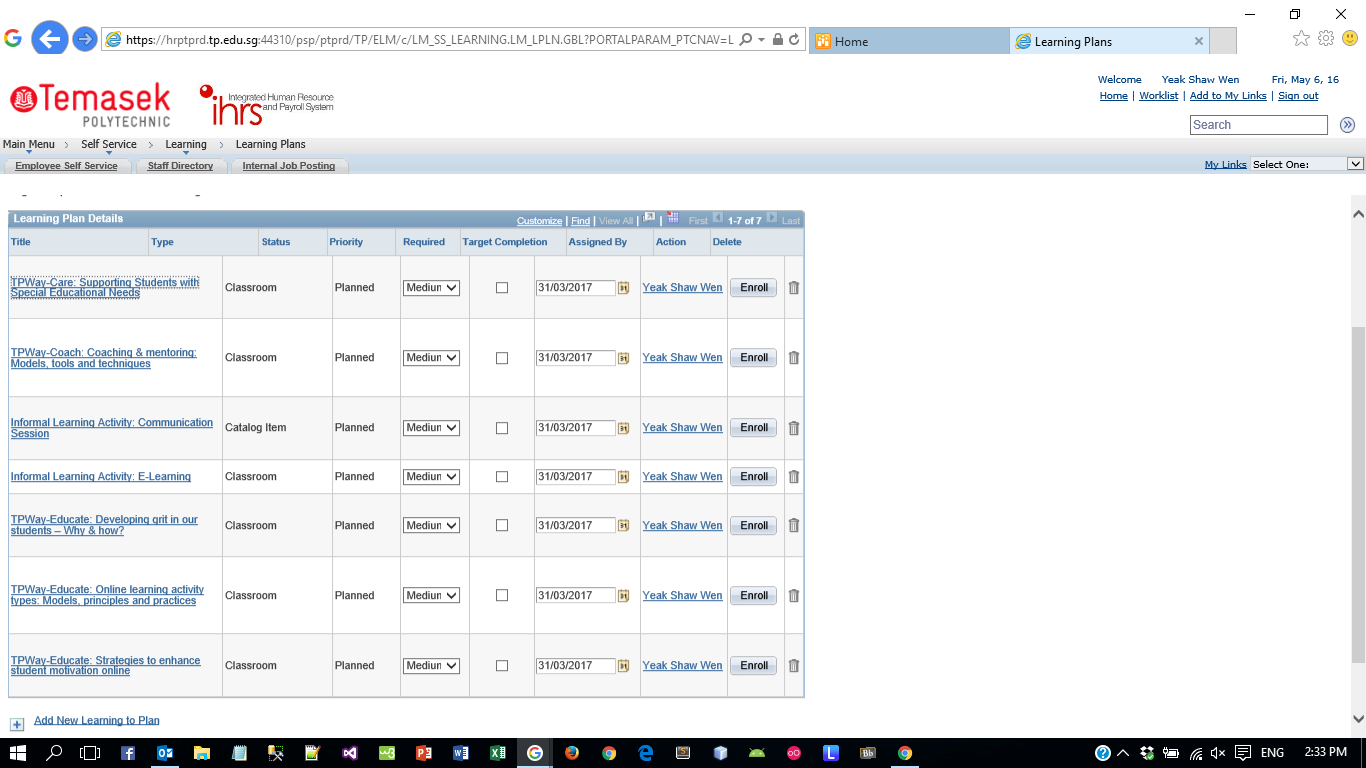1366x768 pixels.
Task: Open the grid in a new window icon
Action: tap(649, 218)
